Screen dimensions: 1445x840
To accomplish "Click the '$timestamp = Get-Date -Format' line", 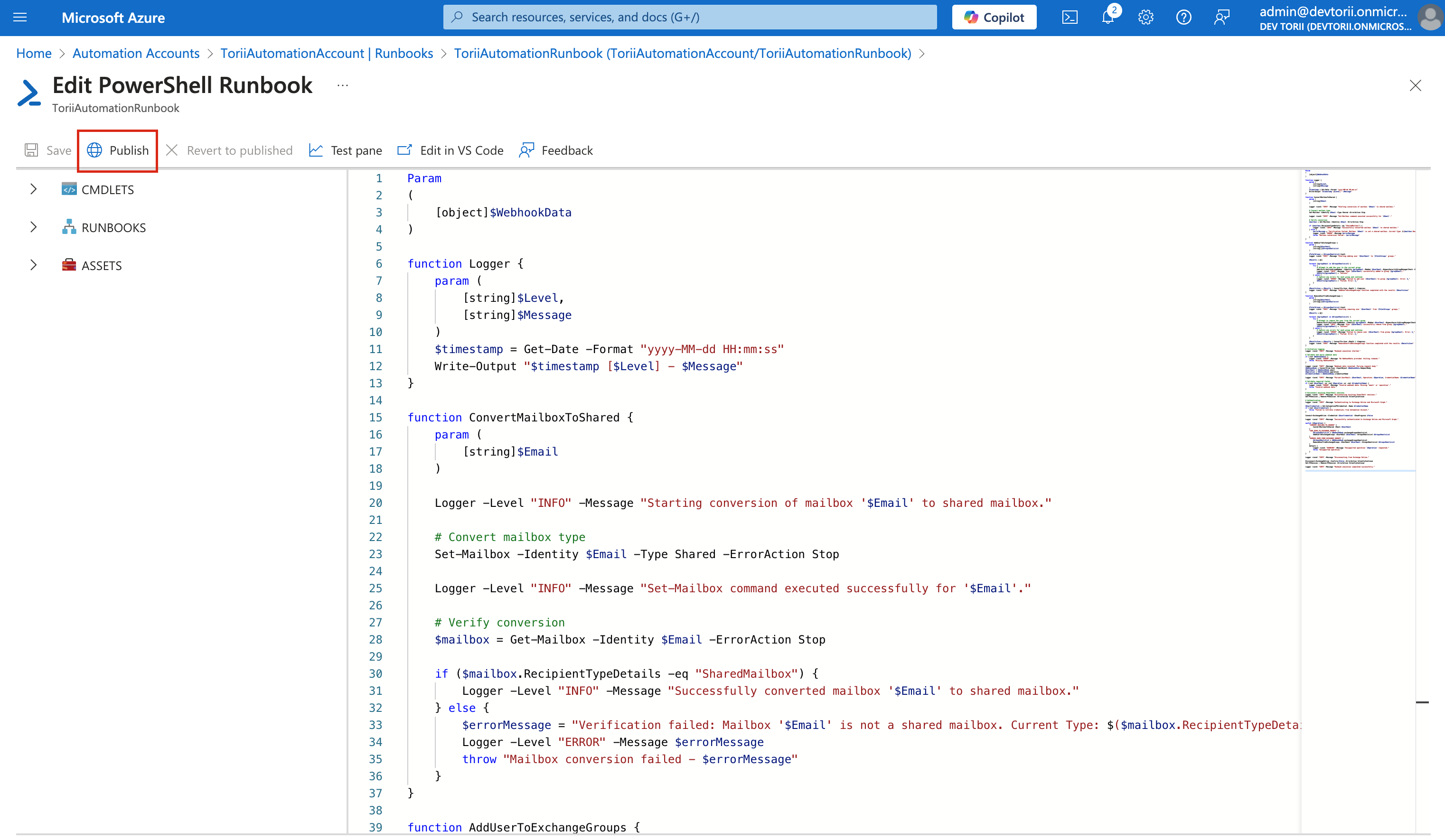I will pos(609,349).
